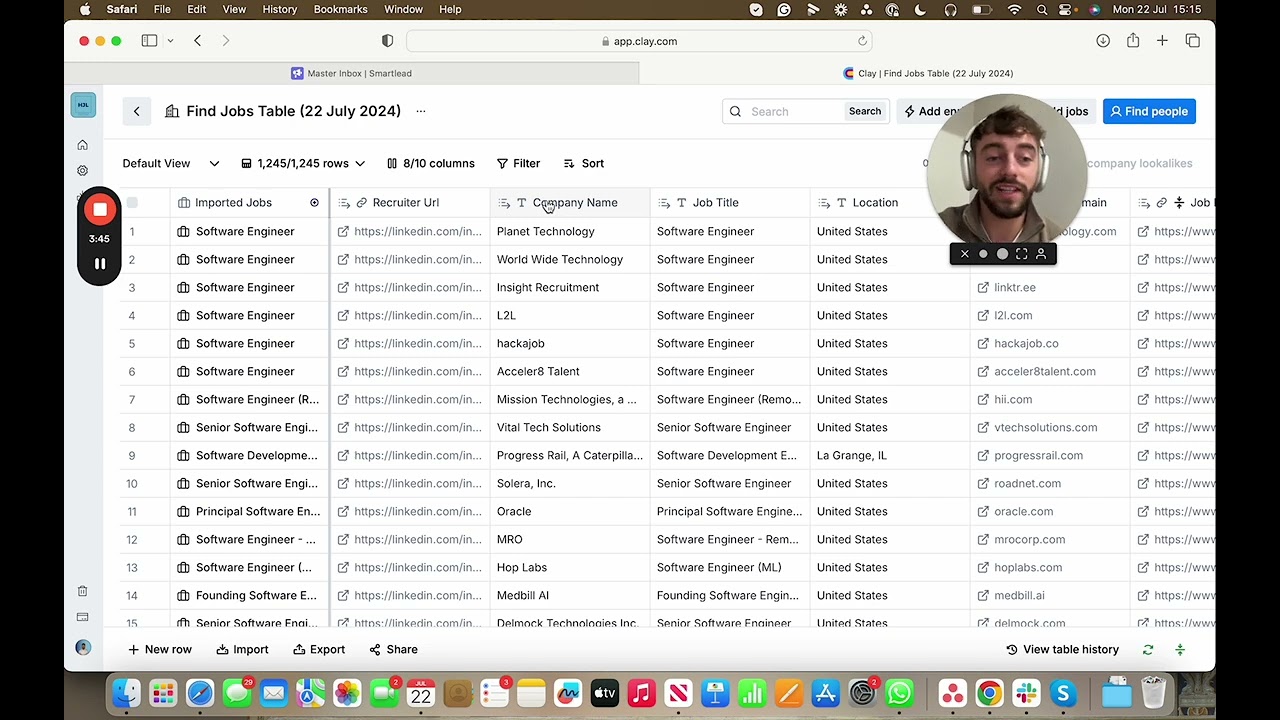Click the privacy shield icon in the Safari toolbar

388,41
